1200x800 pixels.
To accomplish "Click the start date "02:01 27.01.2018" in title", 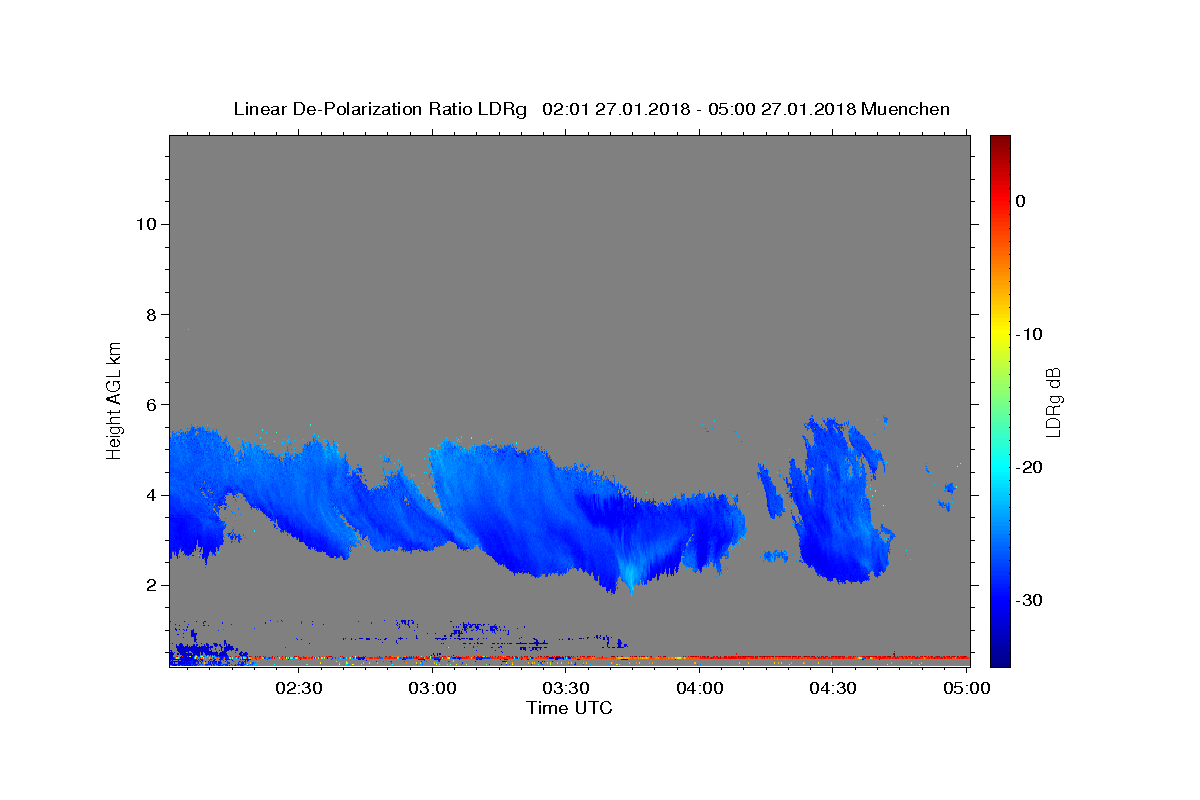I will pyautogui.click(x=615, y=109).
